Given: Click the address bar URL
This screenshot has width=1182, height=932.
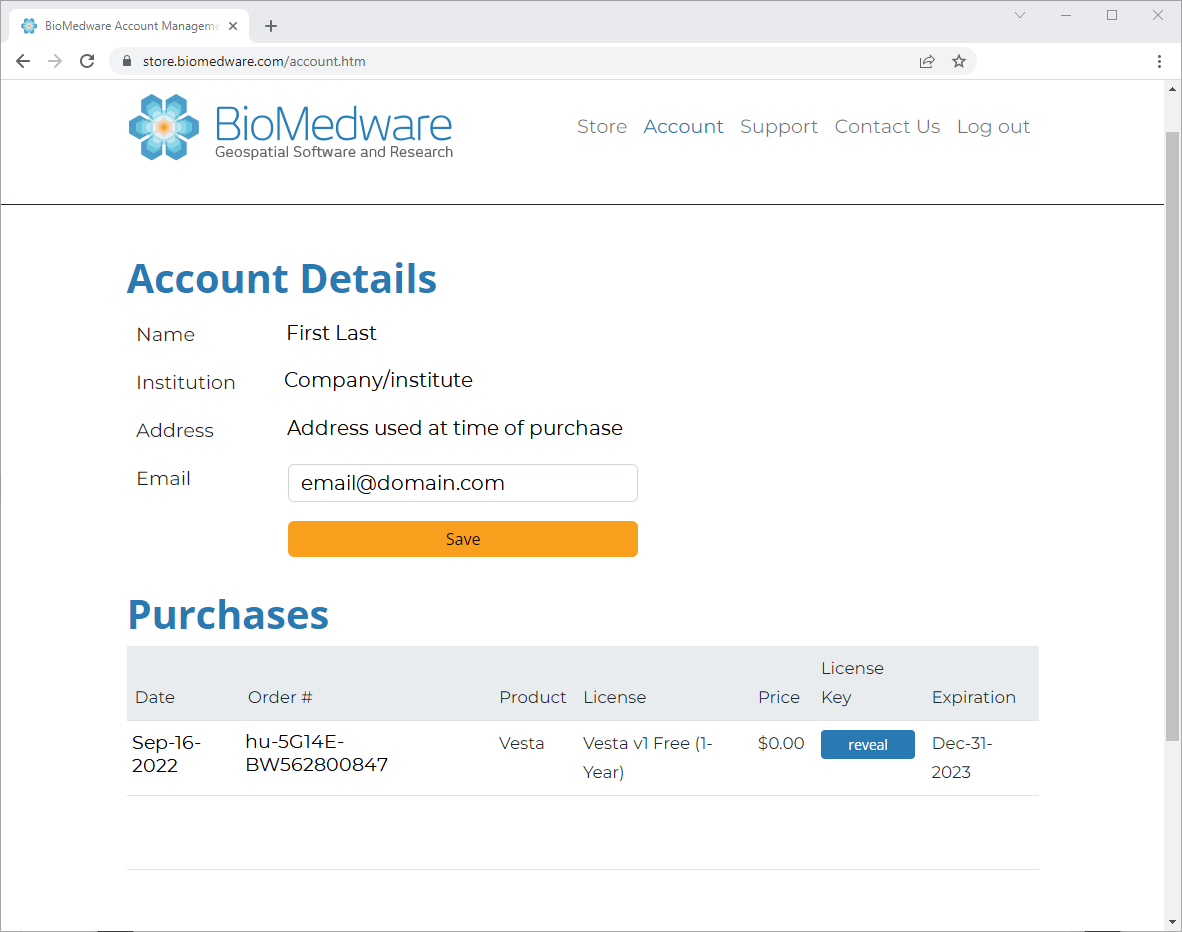Looking at the screenshot, I should (x=254, y=61).
